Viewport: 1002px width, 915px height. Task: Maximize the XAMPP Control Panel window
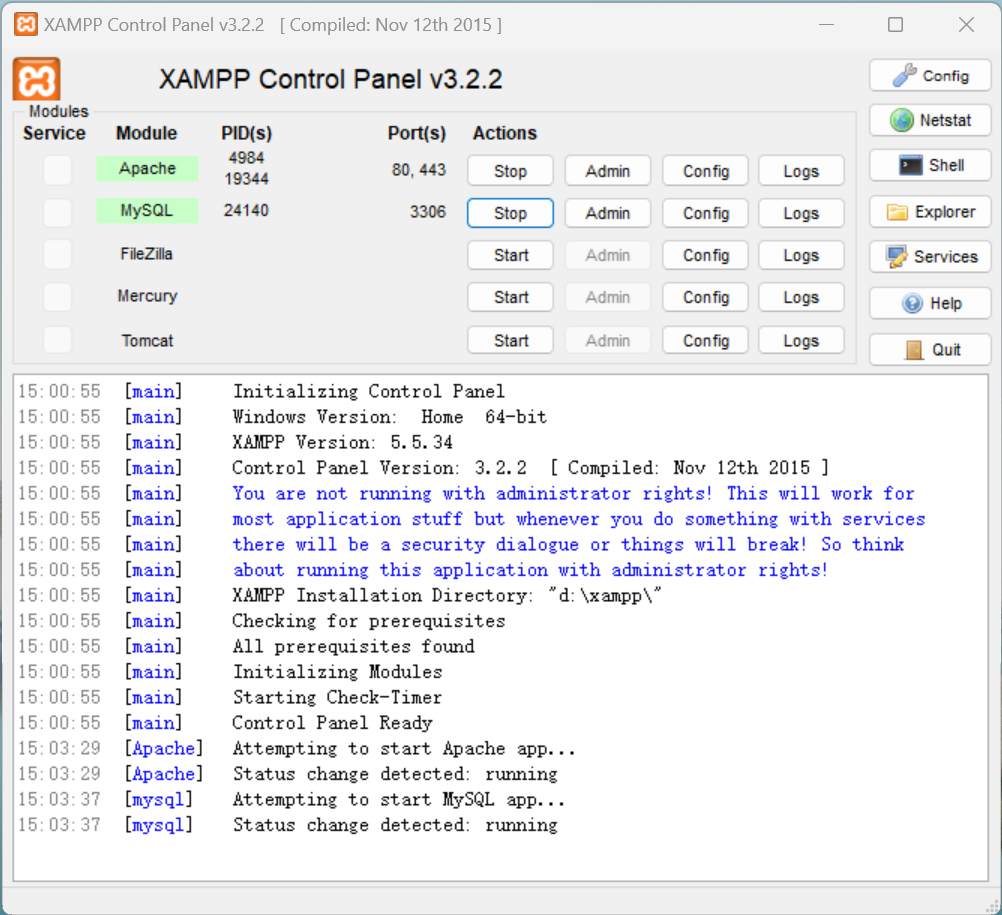pyautogui.click(x=895, y=24)
